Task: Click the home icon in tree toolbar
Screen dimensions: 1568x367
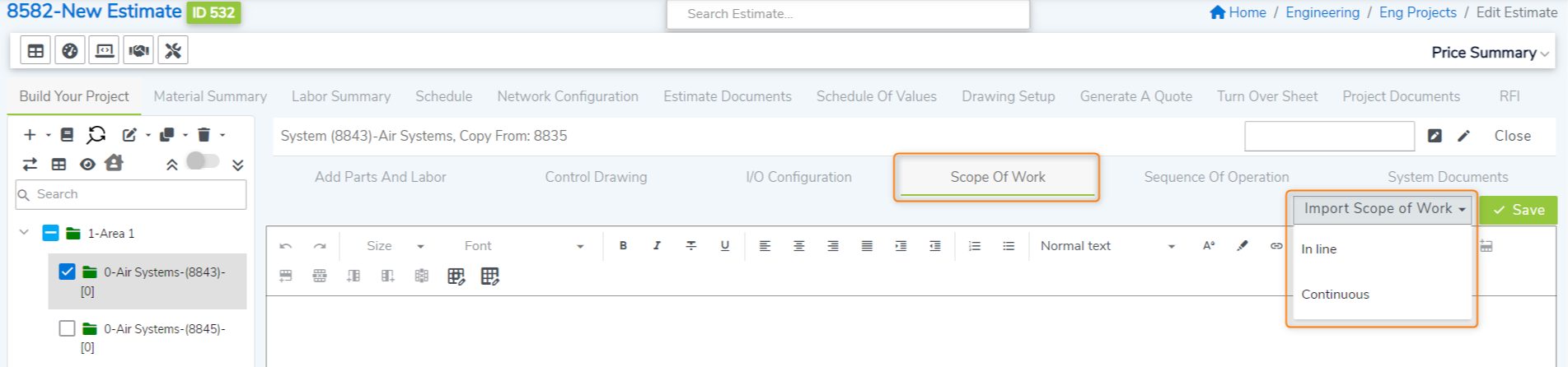Action: click(x=114, y=164)
